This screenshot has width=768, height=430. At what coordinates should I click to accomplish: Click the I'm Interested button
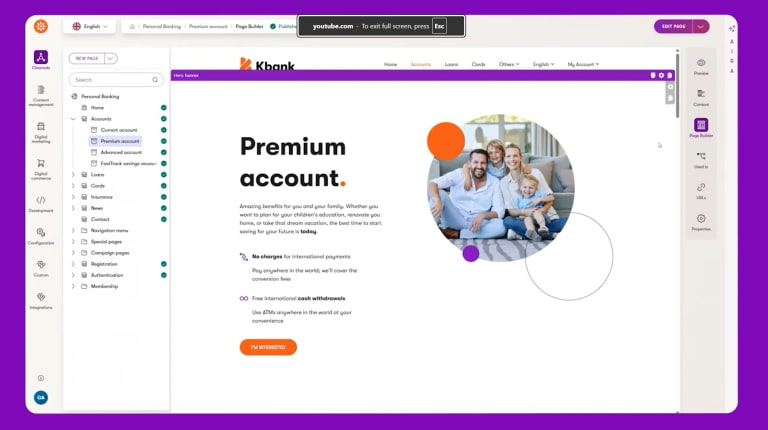[x=268, y=347]
